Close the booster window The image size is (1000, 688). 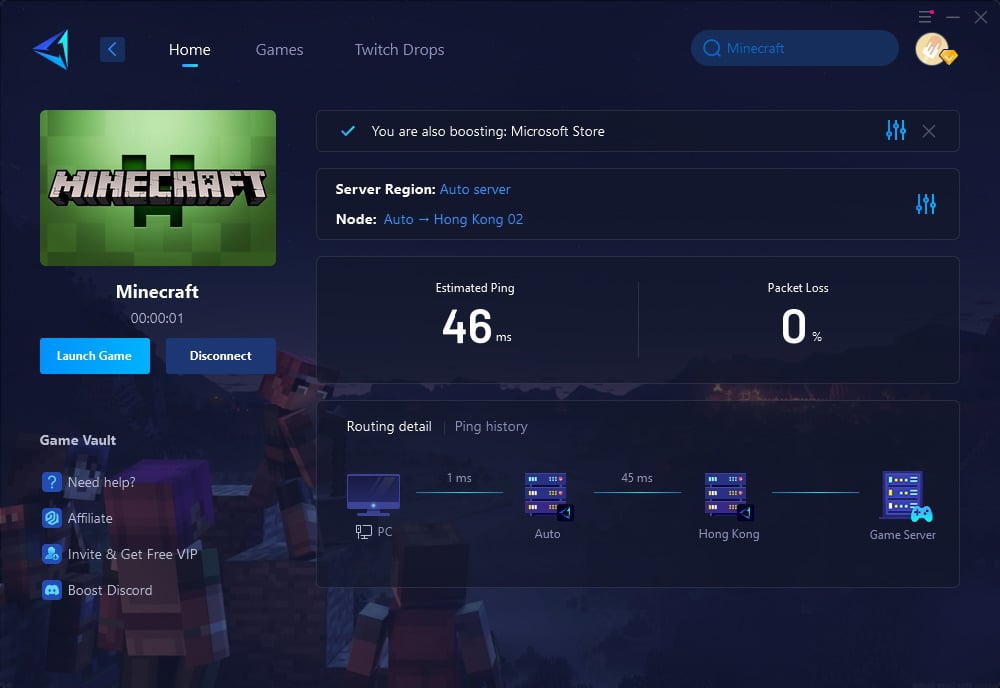pos(981,17)
